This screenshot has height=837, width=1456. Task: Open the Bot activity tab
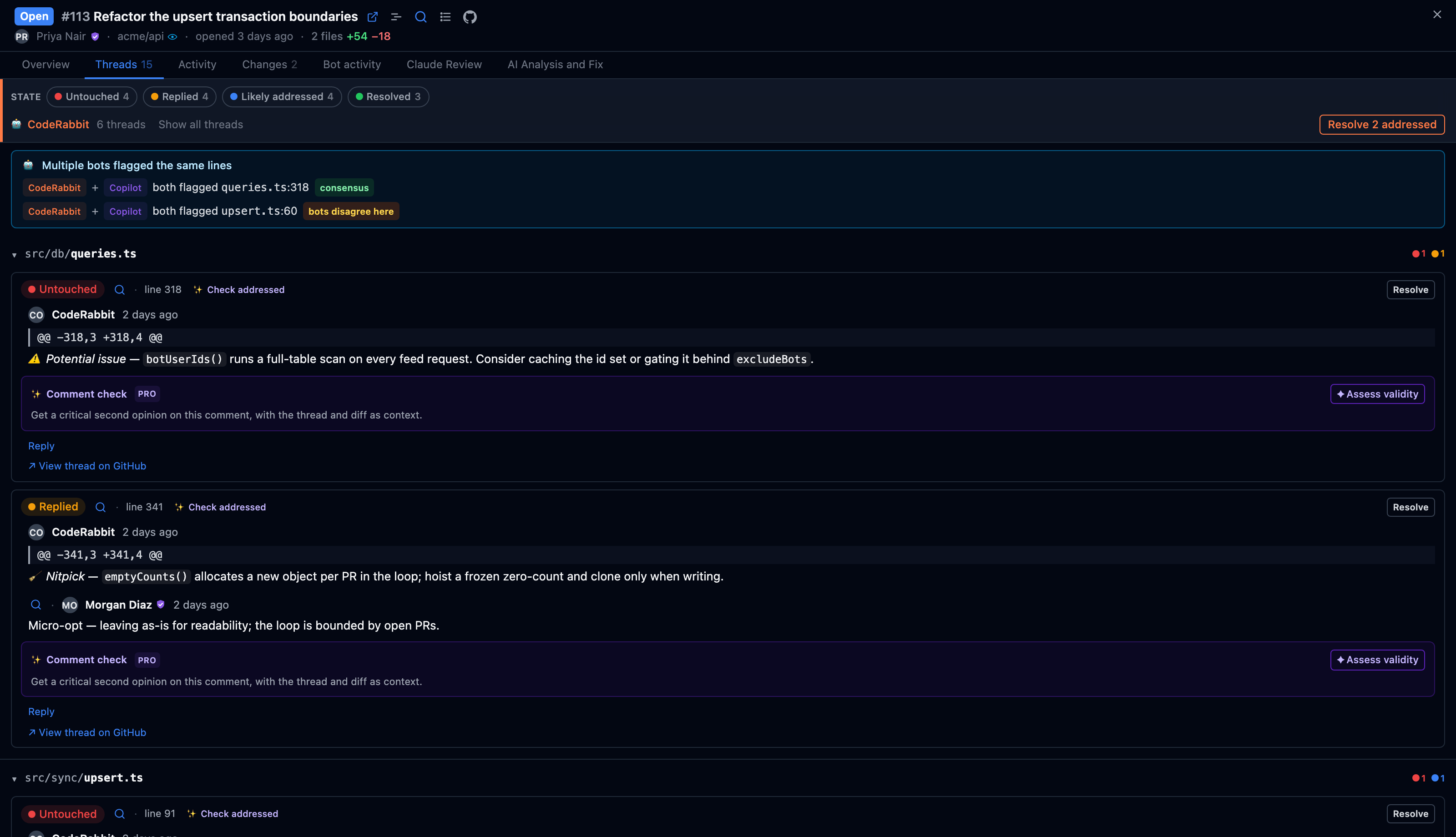[352, 65]
